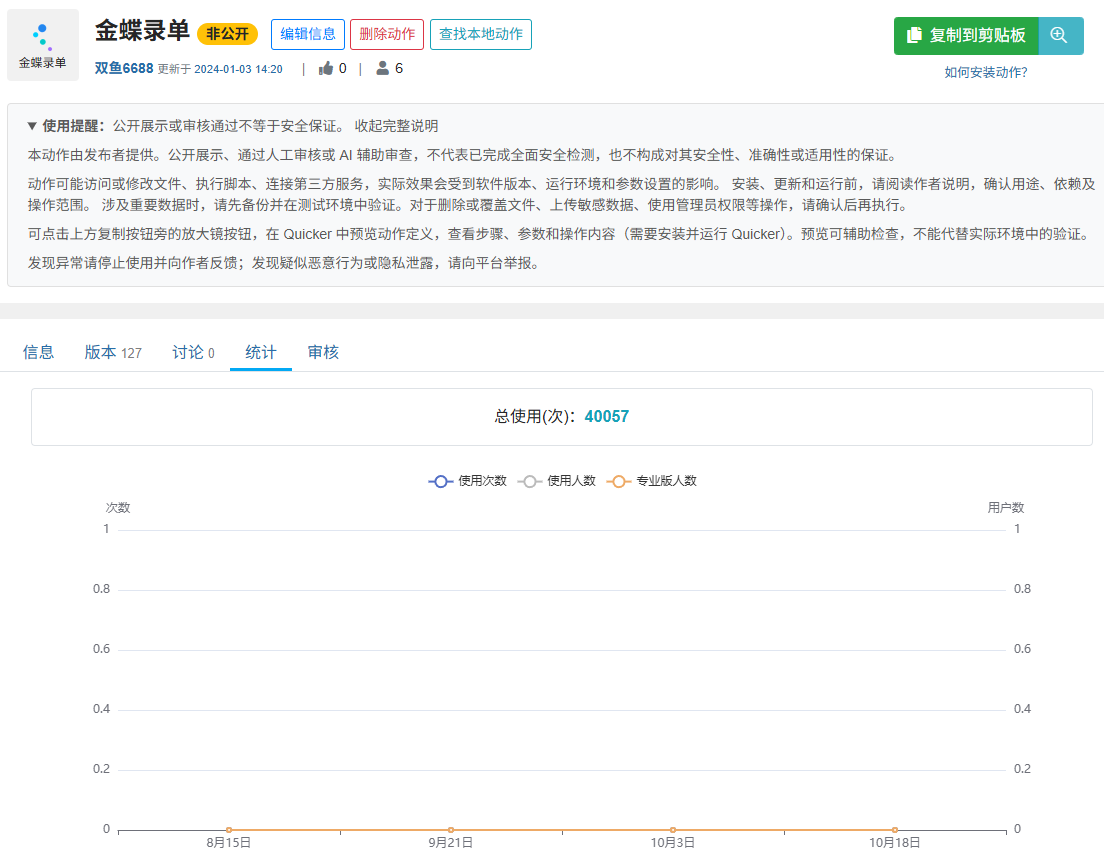Select the 统计 tab
The width and height of the screenshot is (1104, 860).
coord(261,352)
